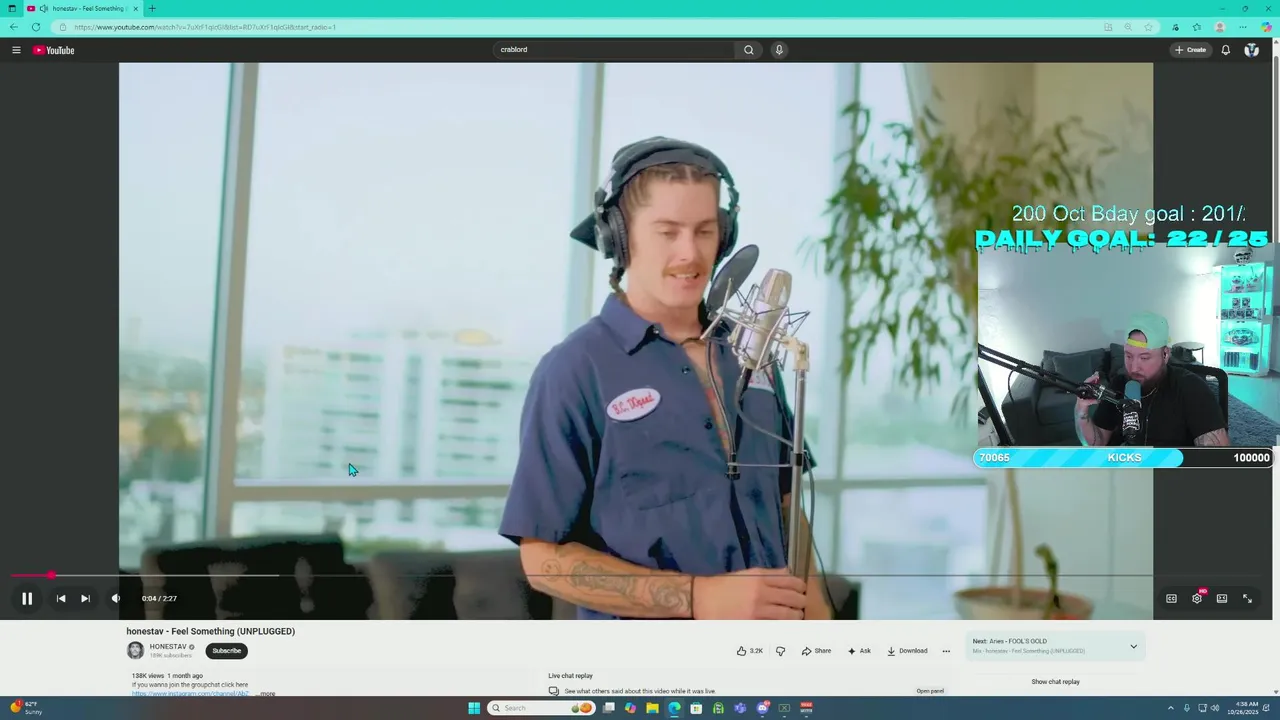Like the video with thumbs up
The image size is (1280, 720).
[750, 651]
